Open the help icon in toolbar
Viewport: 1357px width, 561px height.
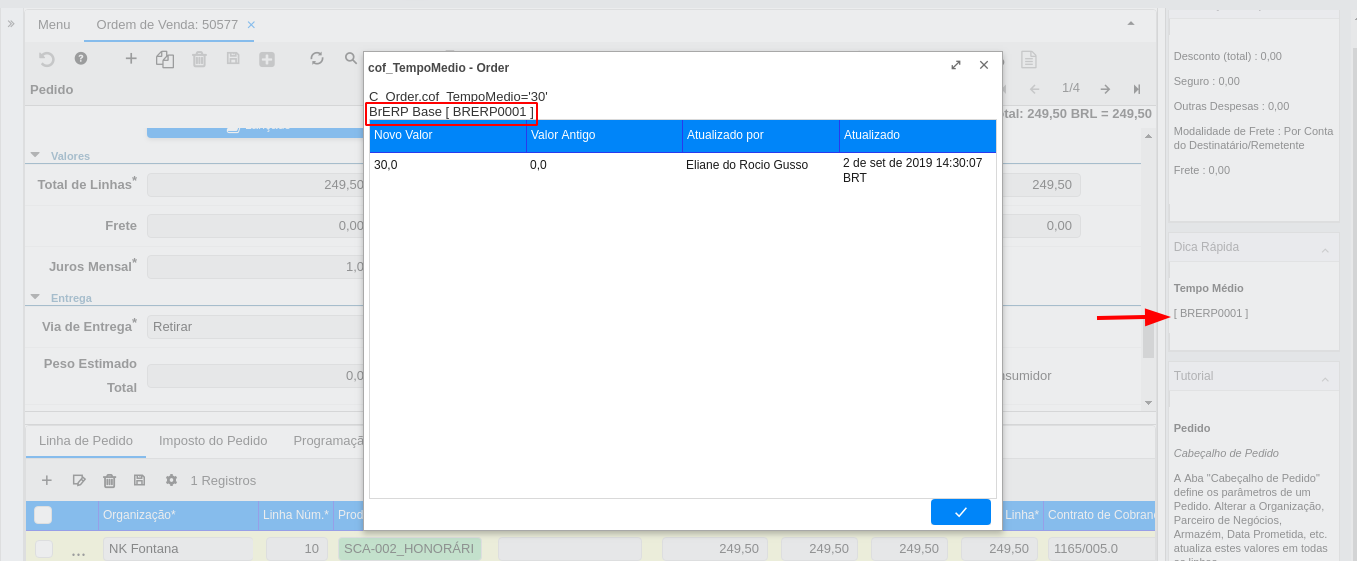81,59
